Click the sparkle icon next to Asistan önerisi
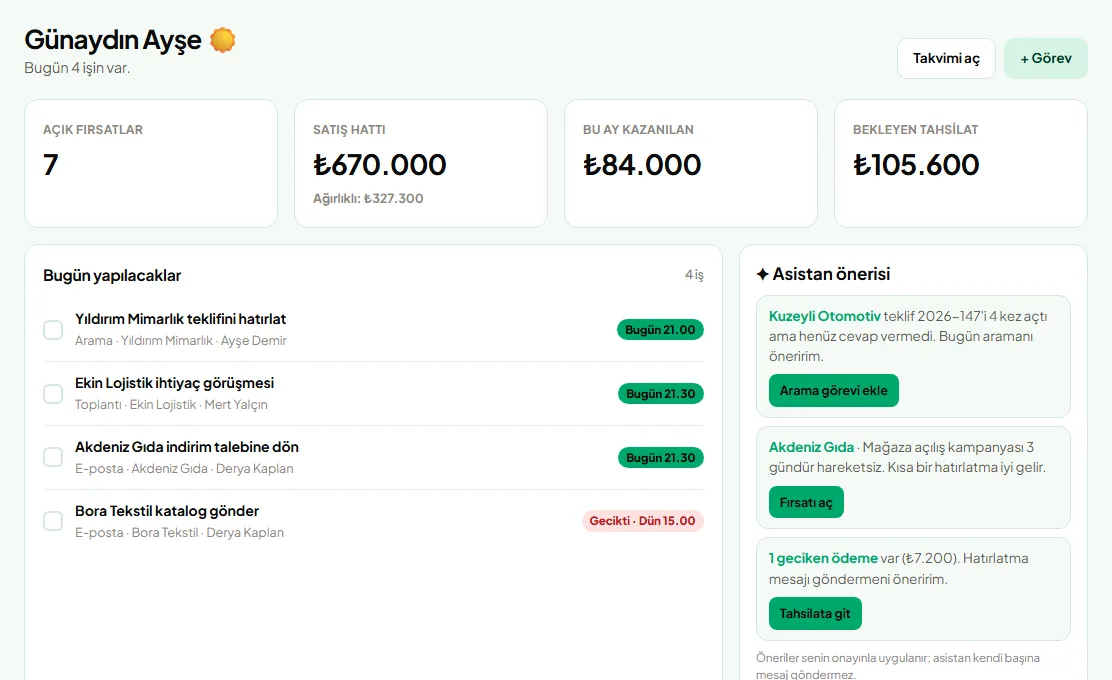This screenshot has height=680, width=1112. (x=762, y=274)
